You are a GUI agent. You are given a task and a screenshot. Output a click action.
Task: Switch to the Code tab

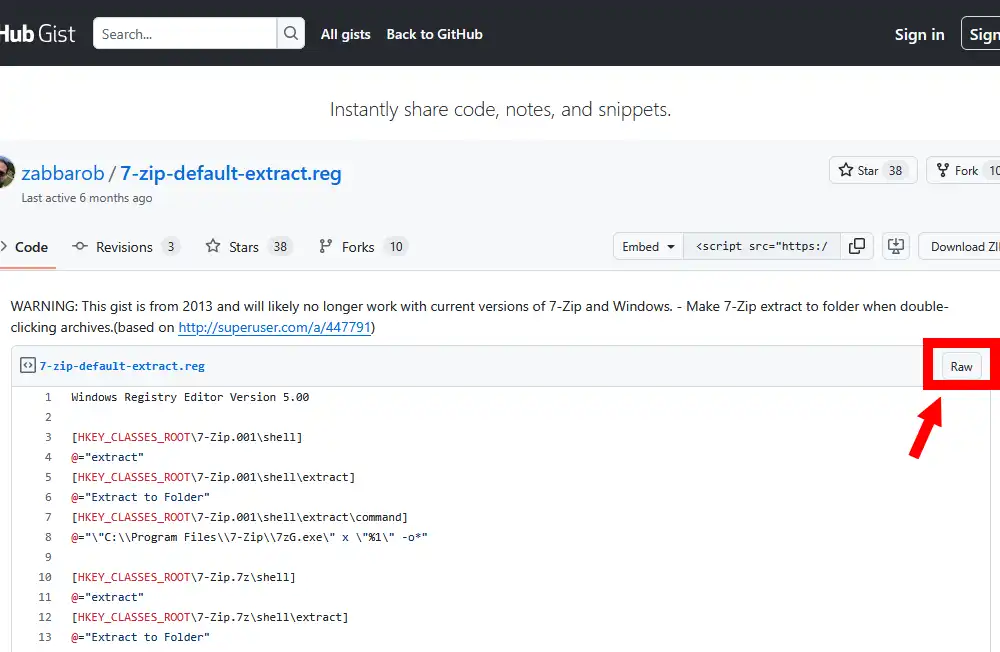point(26,247)
